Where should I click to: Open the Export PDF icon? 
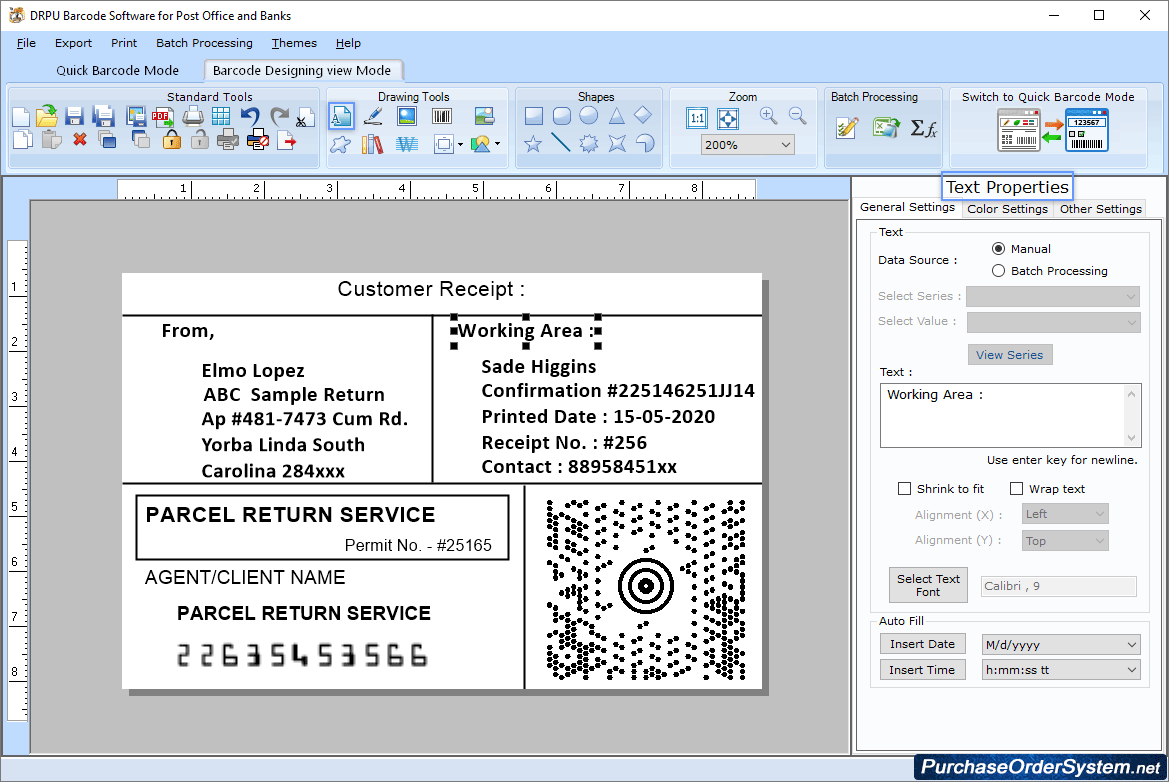pos(161,116)
